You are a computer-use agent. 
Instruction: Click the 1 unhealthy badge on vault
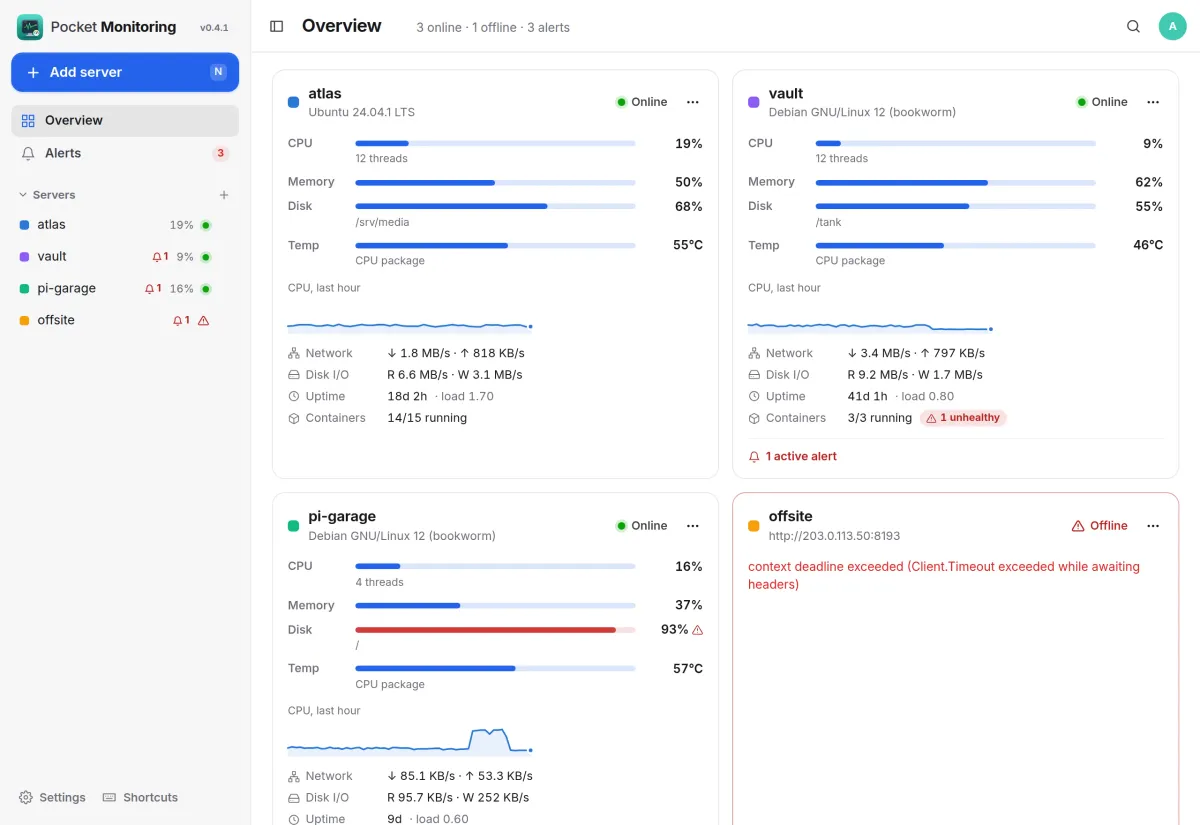[x=963, y=418]
